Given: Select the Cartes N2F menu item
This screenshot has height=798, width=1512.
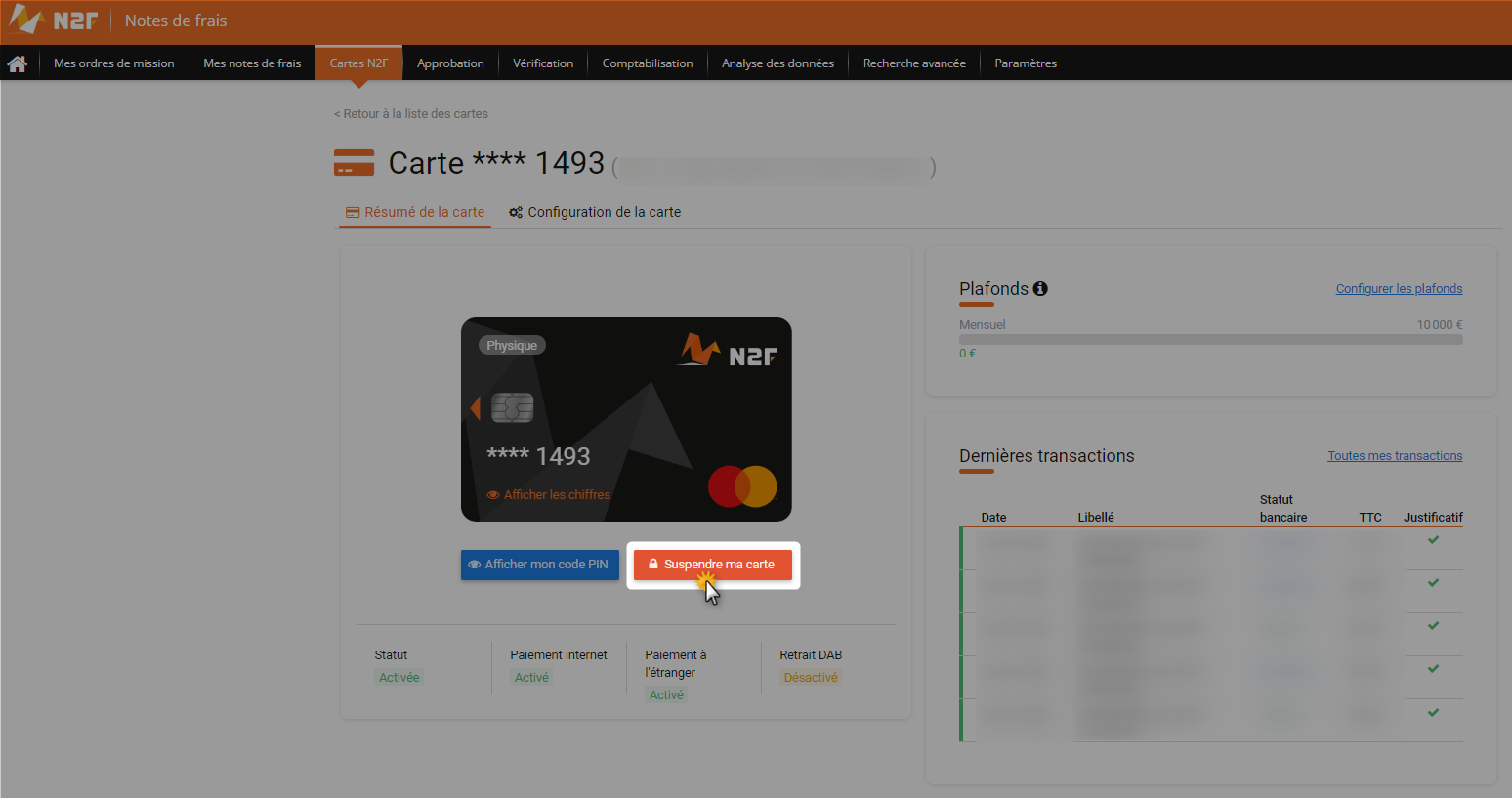Looking at the screenshot, I should (x=358, y=63).
